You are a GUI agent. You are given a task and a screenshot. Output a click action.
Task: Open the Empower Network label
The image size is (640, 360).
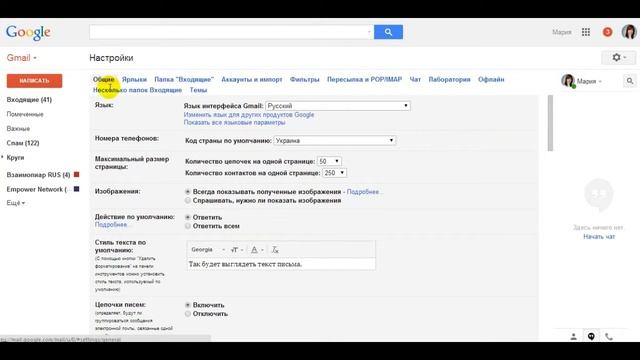(36, 189)
